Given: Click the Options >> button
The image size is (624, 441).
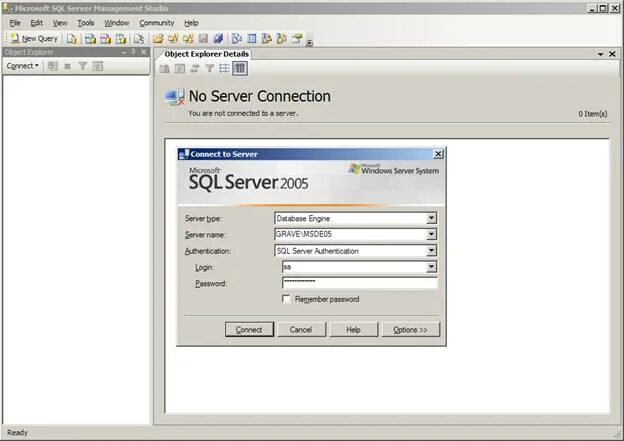Looking at the screenshot, I should coord(410,330).
